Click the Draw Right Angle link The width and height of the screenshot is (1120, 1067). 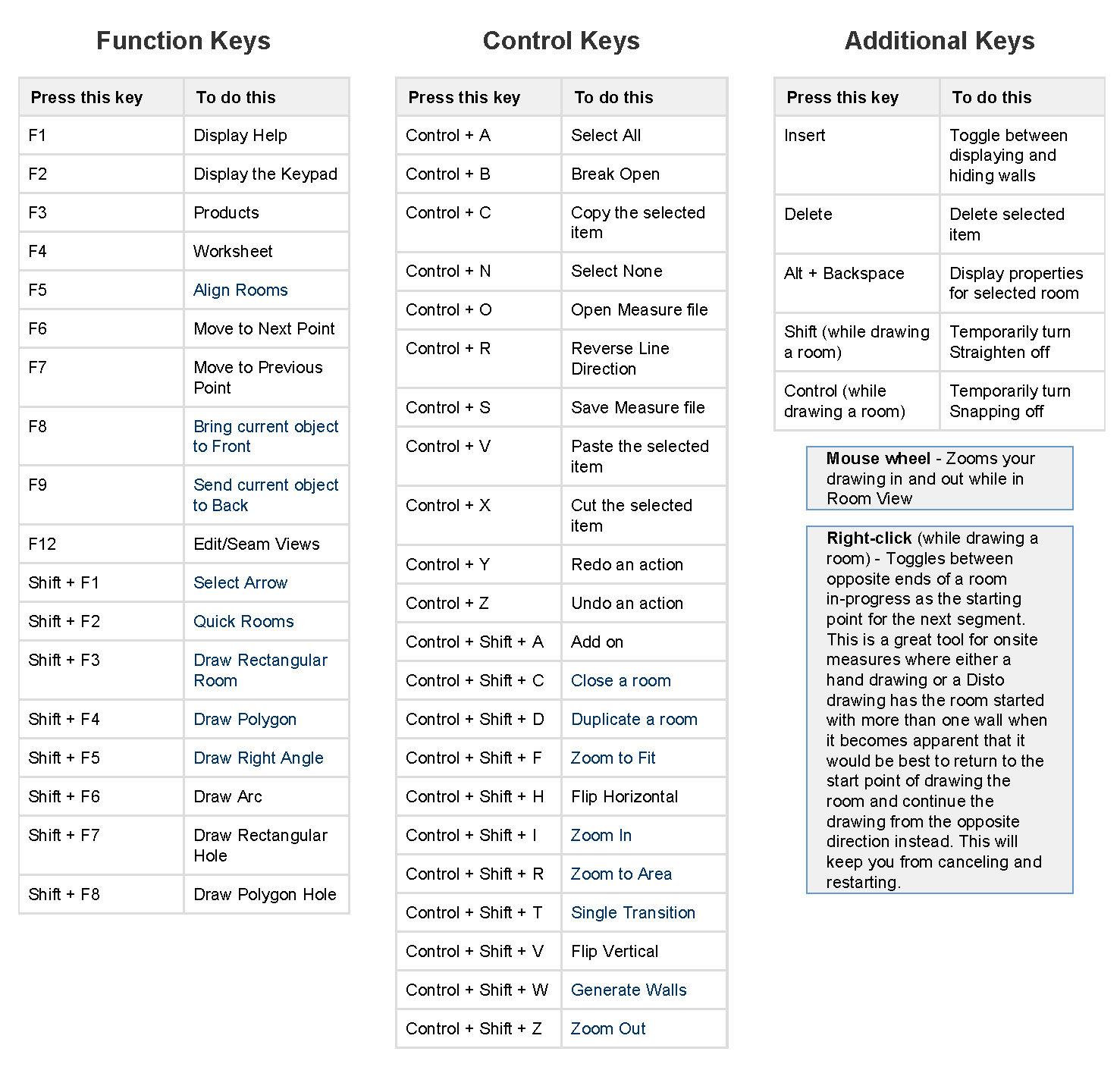pos(258,758)
